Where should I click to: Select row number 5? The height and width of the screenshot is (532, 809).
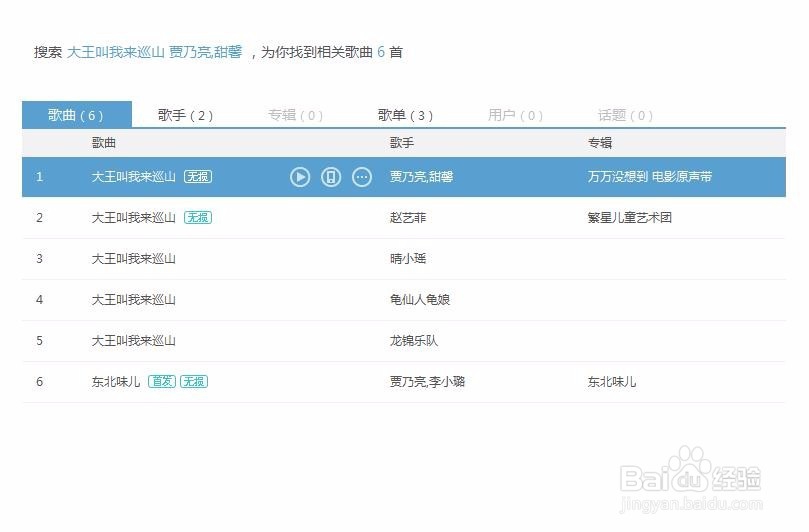click(39, 341)
